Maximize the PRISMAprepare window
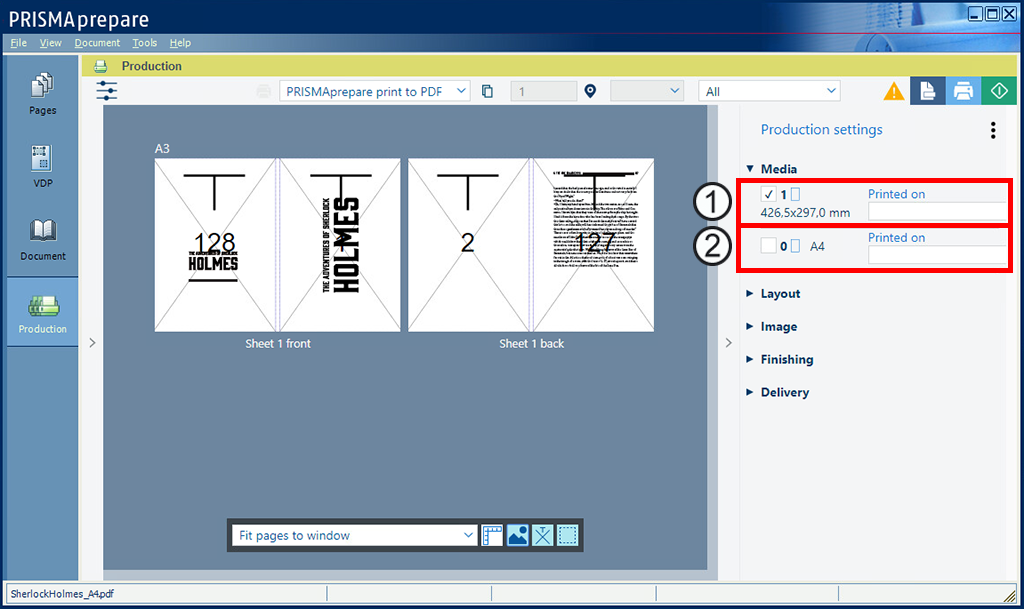This screenshot has height=609, width=1024. [x=992, y=14]
